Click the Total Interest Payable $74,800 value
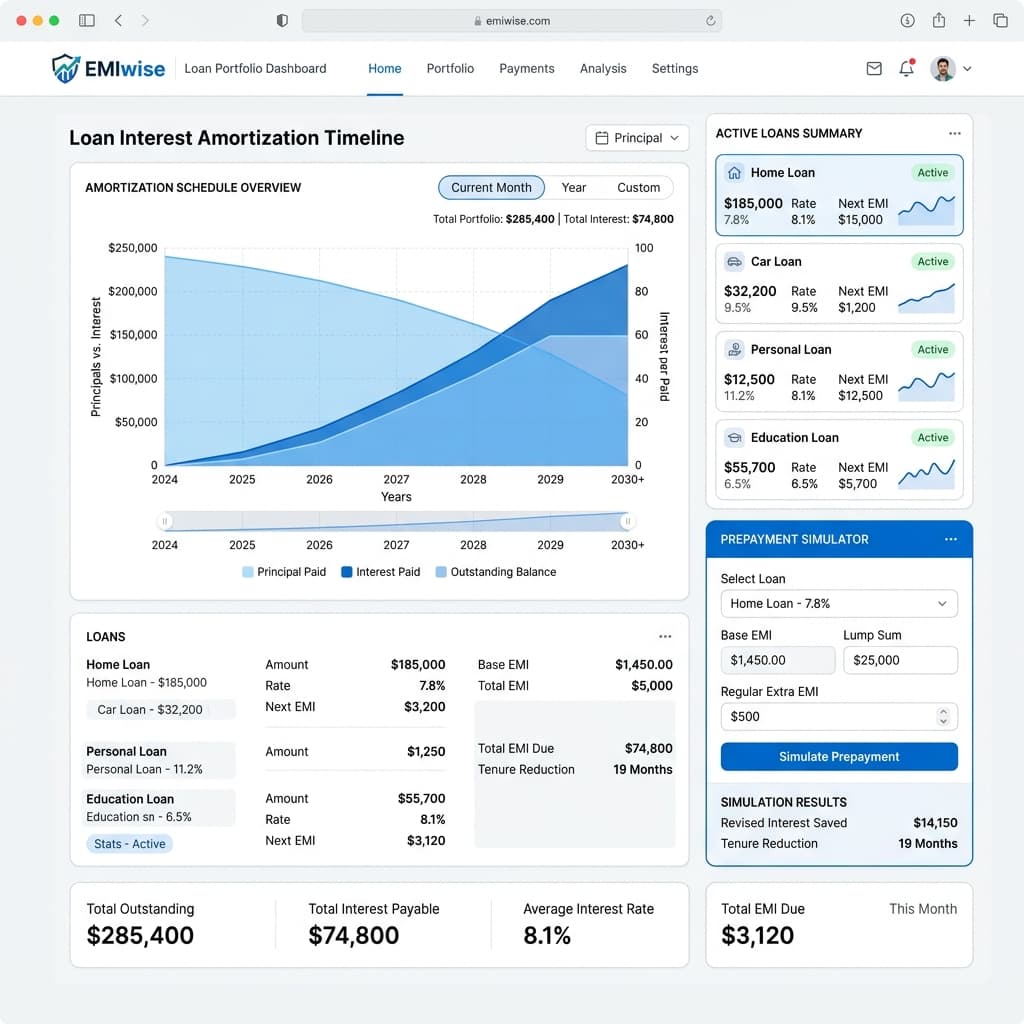 pos(353,935)
